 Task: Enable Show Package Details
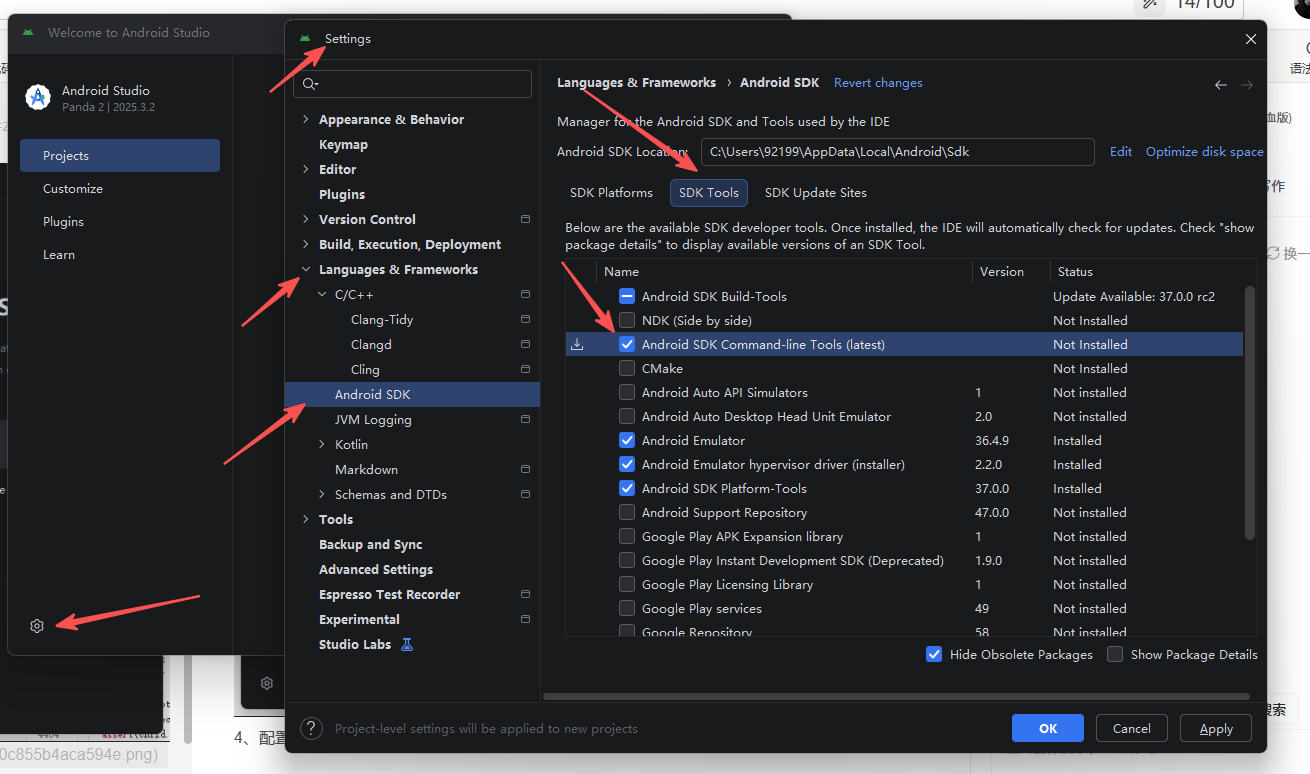pyautogui.click(x=1115, y=655)
